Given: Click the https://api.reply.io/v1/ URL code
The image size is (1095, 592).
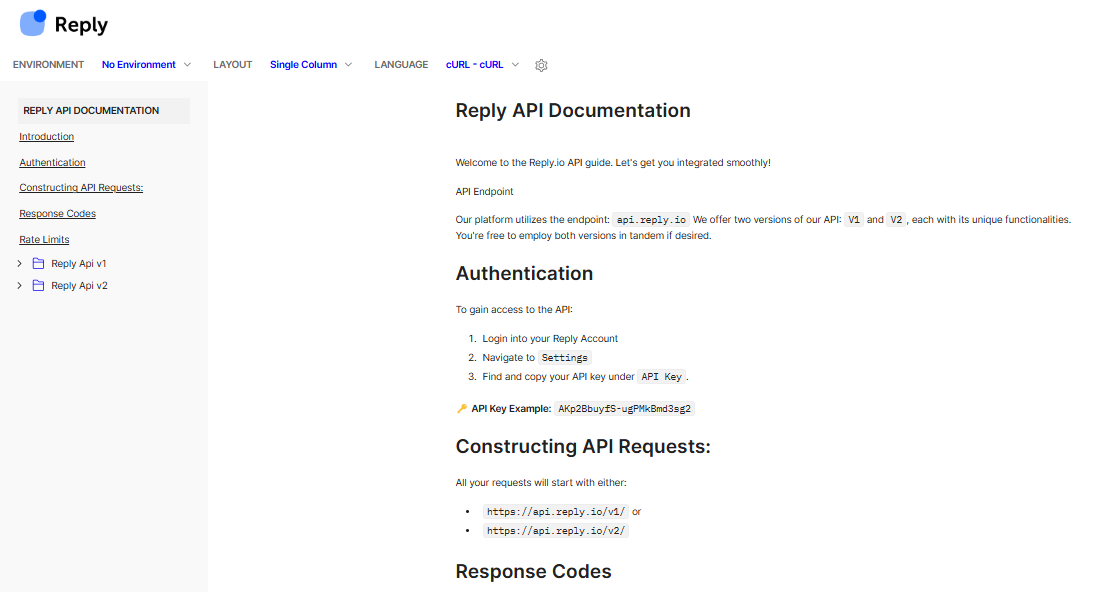Looking at the screenshot, I should click(x=556, y=512).
